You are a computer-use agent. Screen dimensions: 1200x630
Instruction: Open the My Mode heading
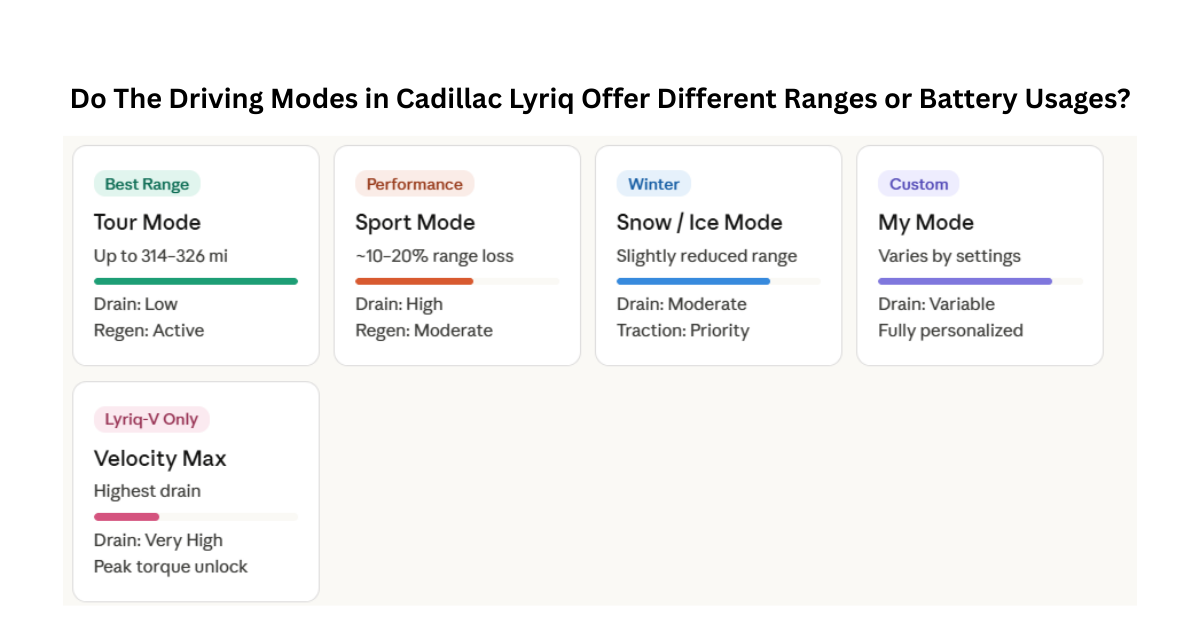926,222
